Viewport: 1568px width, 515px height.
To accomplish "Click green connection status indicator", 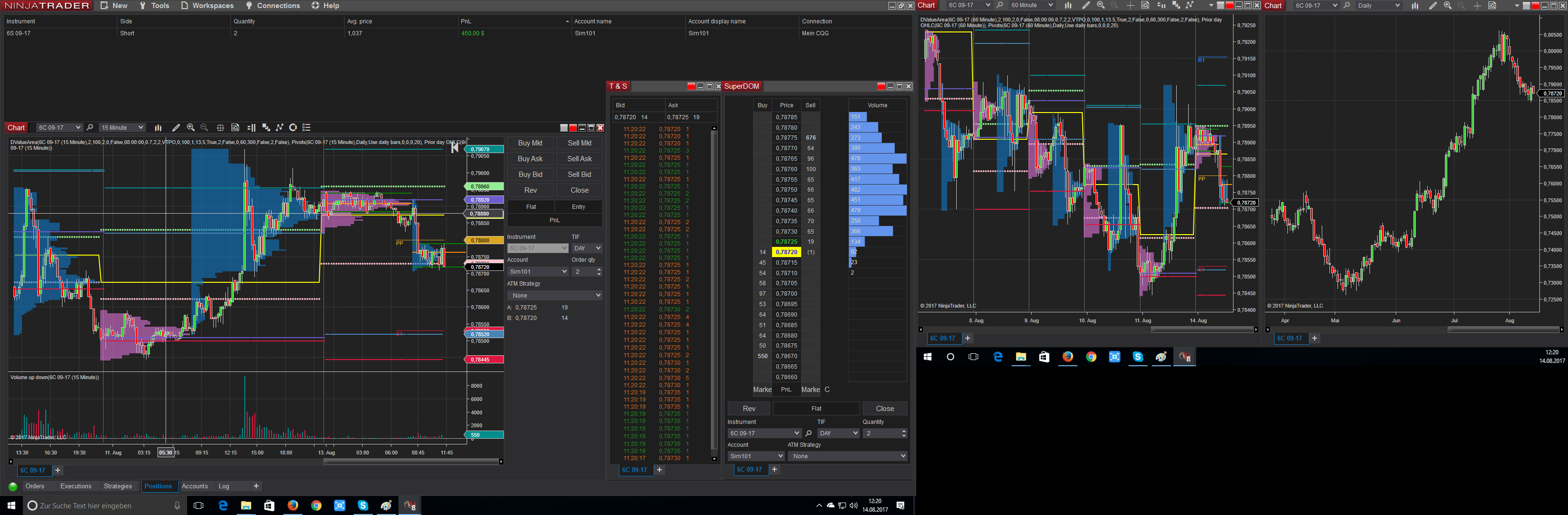I will 13,486.
